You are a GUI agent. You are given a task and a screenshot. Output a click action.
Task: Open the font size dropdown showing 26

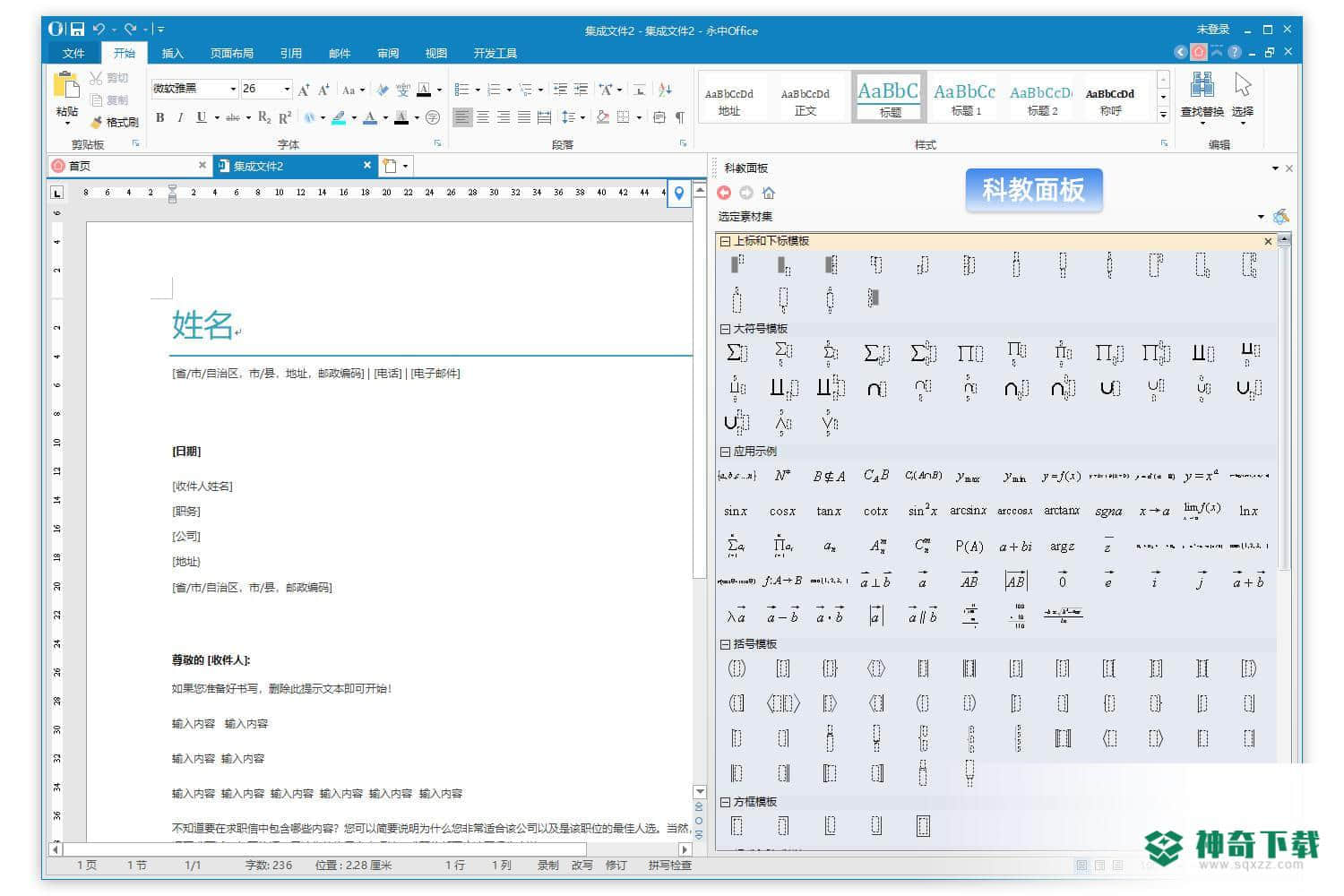pyautogui.click(x=287, y=89)
